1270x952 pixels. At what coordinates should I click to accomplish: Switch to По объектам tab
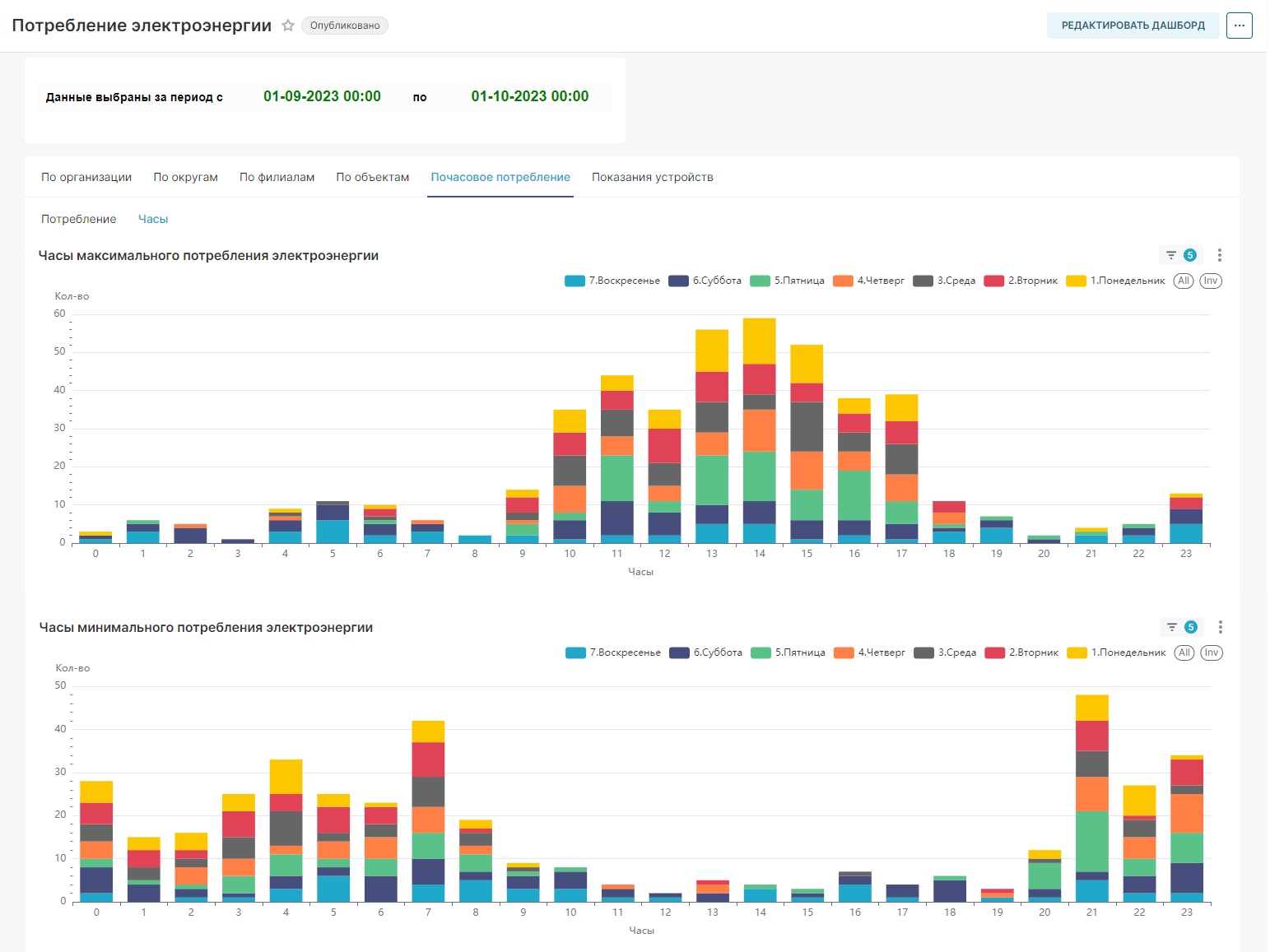tap(372, 177)
